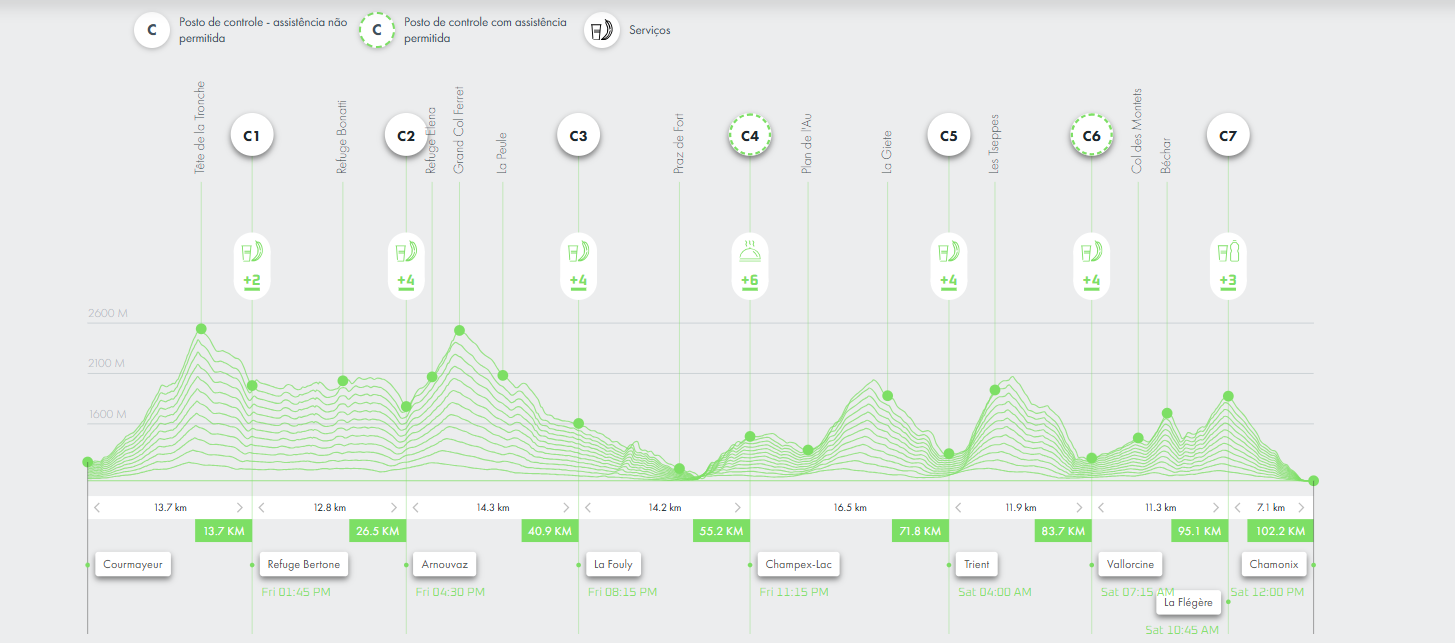Image resolution: width=1455 pixels, height=643 pixels.
Task: Click the right arrow of the 11.9 km segment
Action: 1080,508
